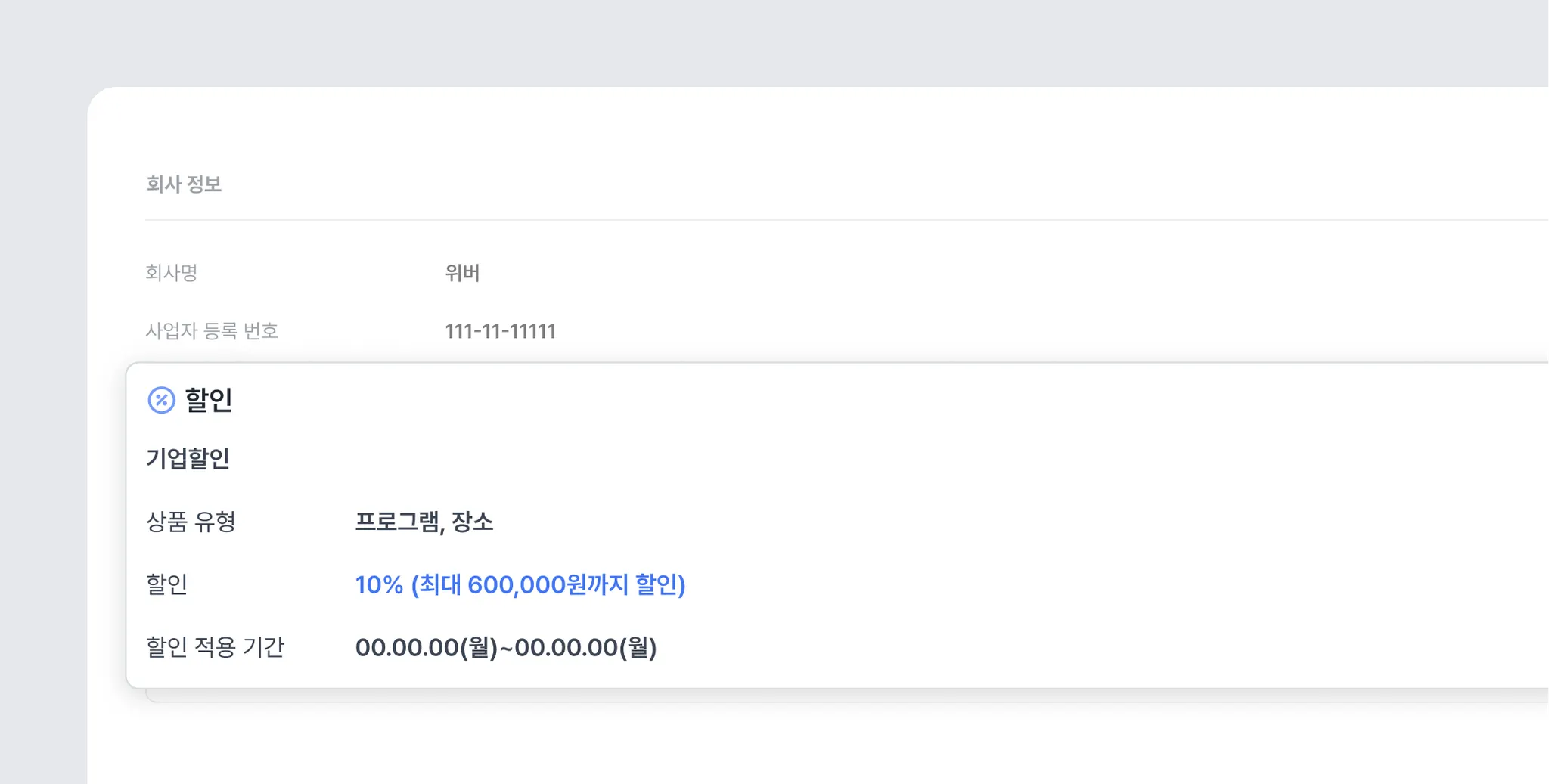Click the gray margin left of the panel
This screenshot has width=1549, height=784.
[x=42, y=454]
